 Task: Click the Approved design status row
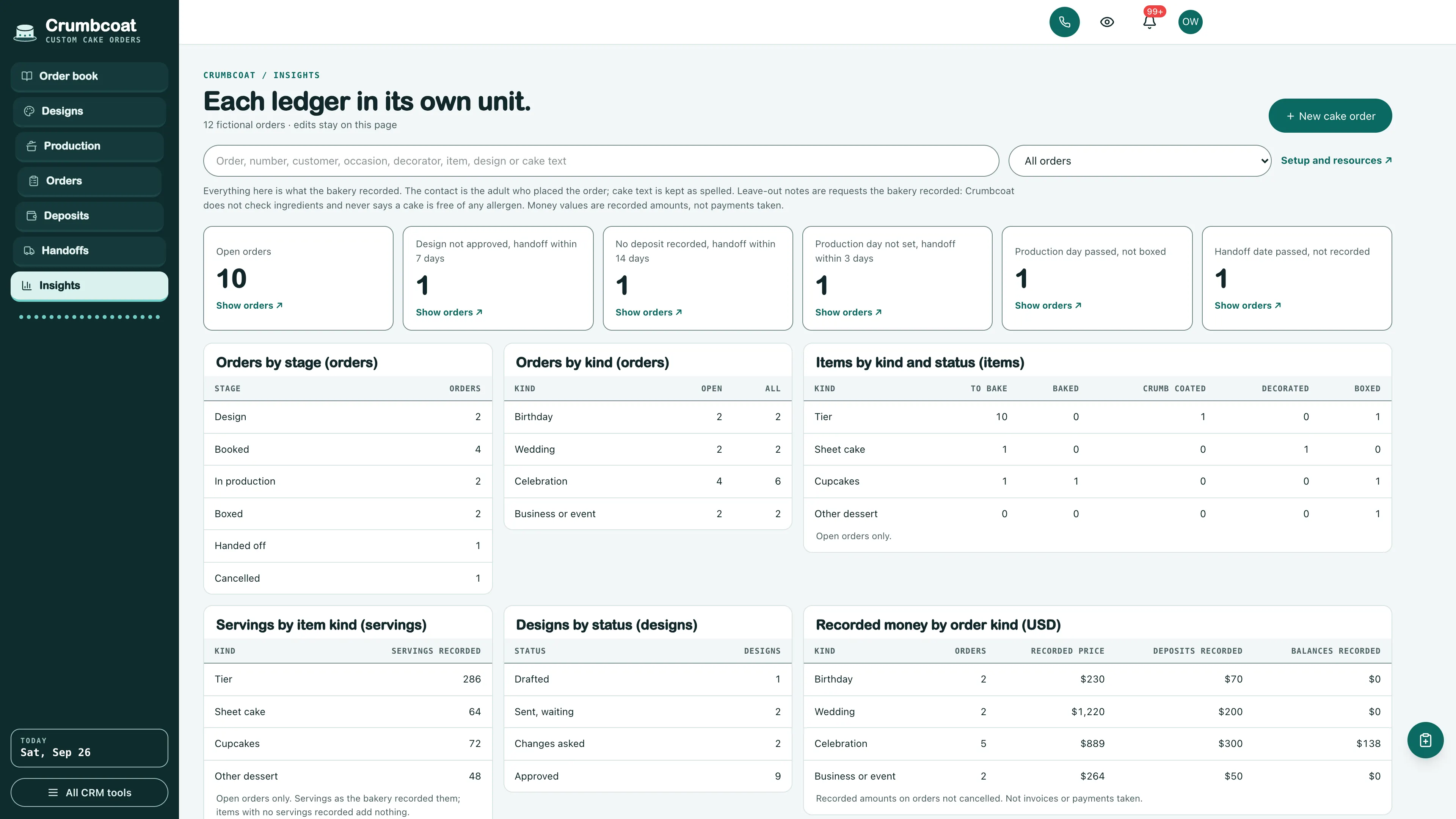coord(647,777)
